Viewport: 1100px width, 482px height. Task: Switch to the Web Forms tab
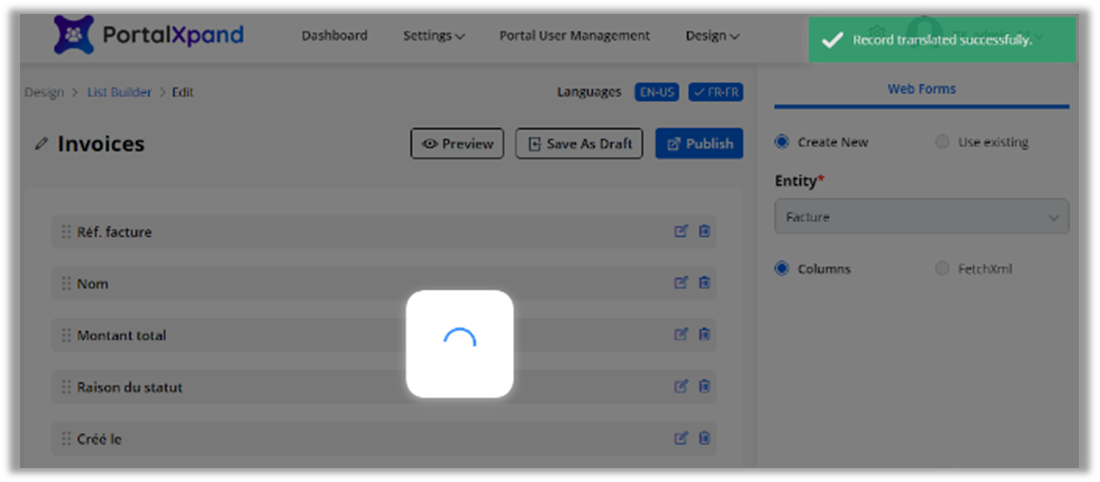[x=921, y=89]
